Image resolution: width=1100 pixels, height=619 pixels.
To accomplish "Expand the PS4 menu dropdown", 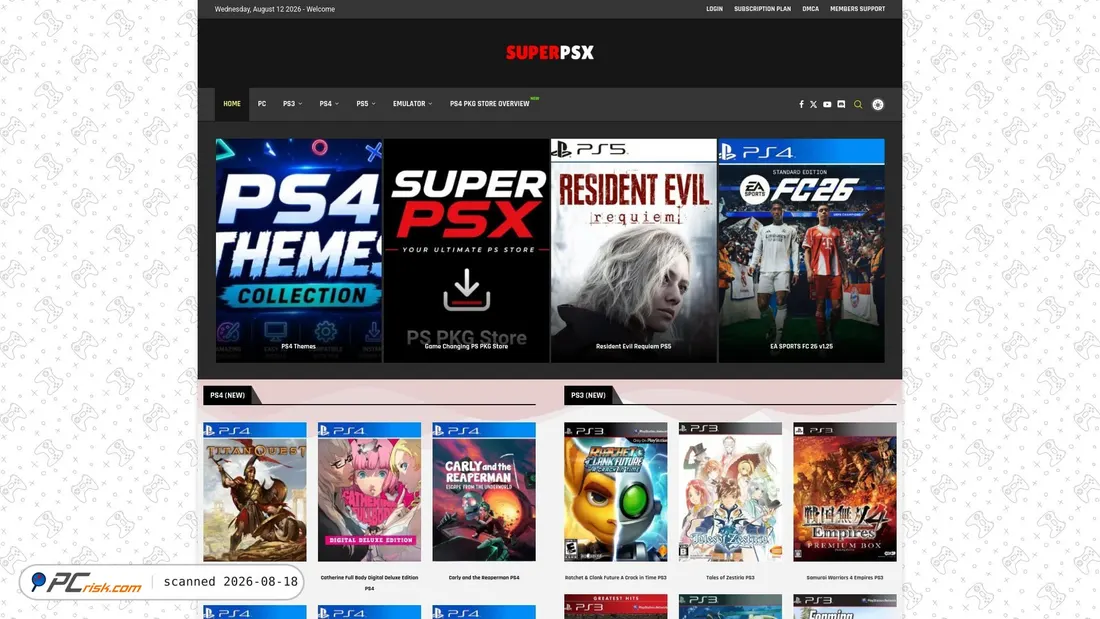I will 329,104.
